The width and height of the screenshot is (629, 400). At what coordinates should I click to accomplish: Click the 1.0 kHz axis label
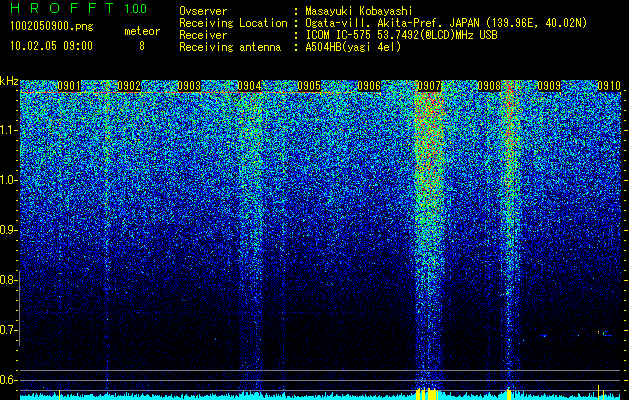(x=9, y=180)
